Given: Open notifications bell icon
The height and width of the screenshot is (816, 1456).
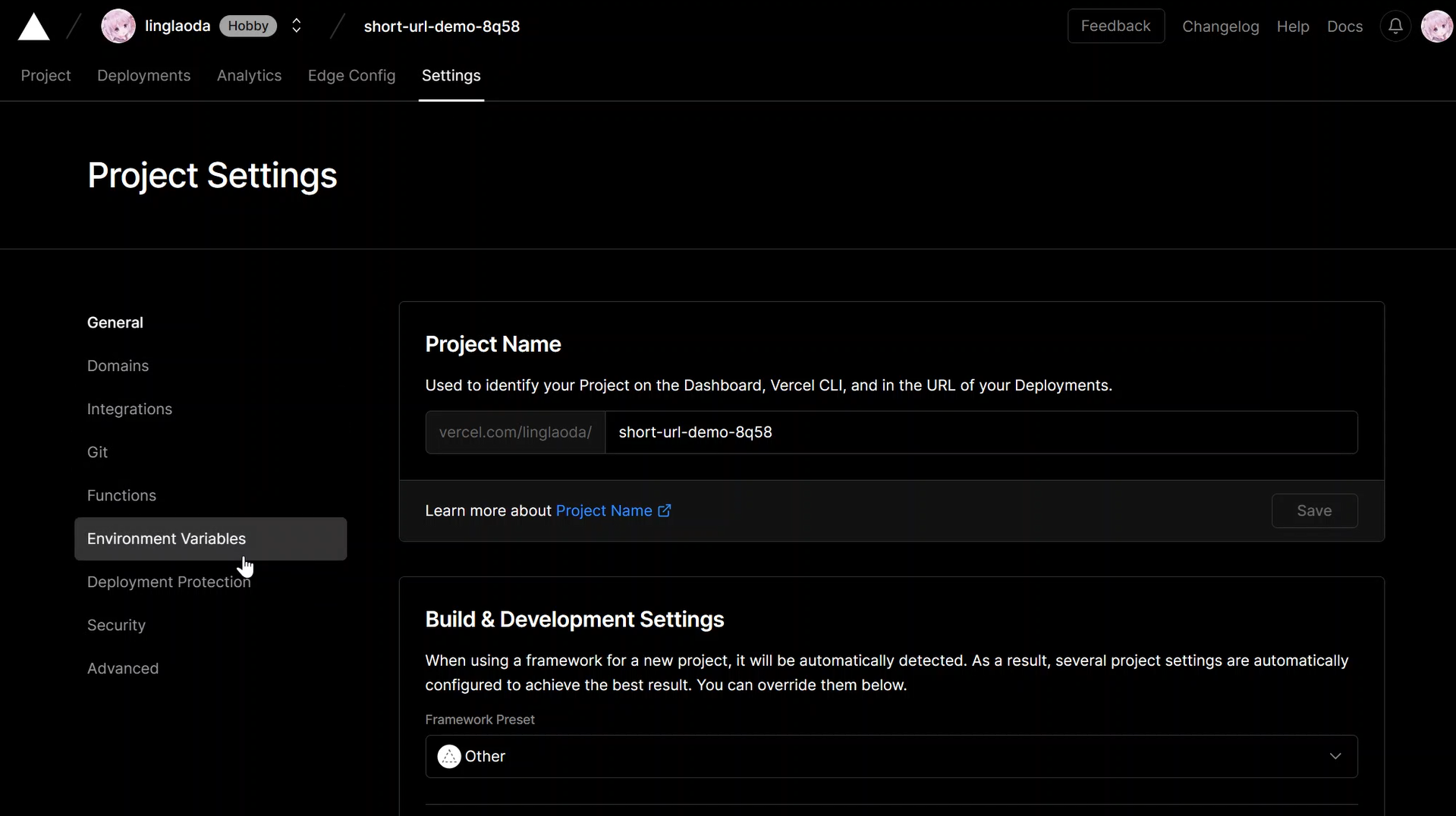Looking at the screenshot, I should [1395, 27].
